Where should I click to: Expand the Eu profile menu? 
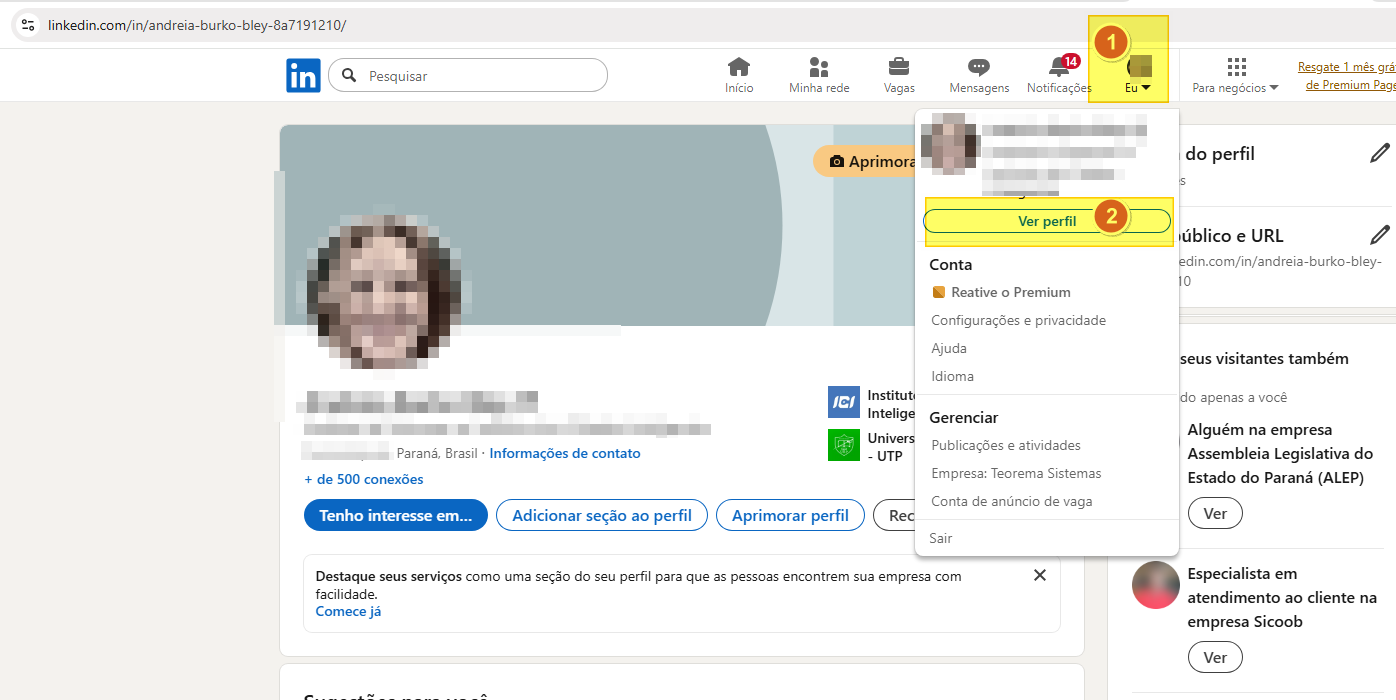[1139, 75]
